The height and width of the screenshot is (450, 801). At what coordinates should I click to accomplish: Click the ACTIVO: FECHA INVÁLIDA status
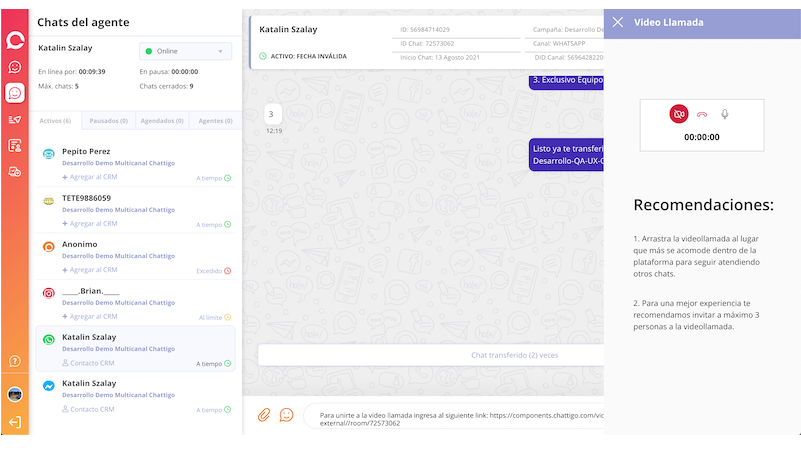pos(309,56)
